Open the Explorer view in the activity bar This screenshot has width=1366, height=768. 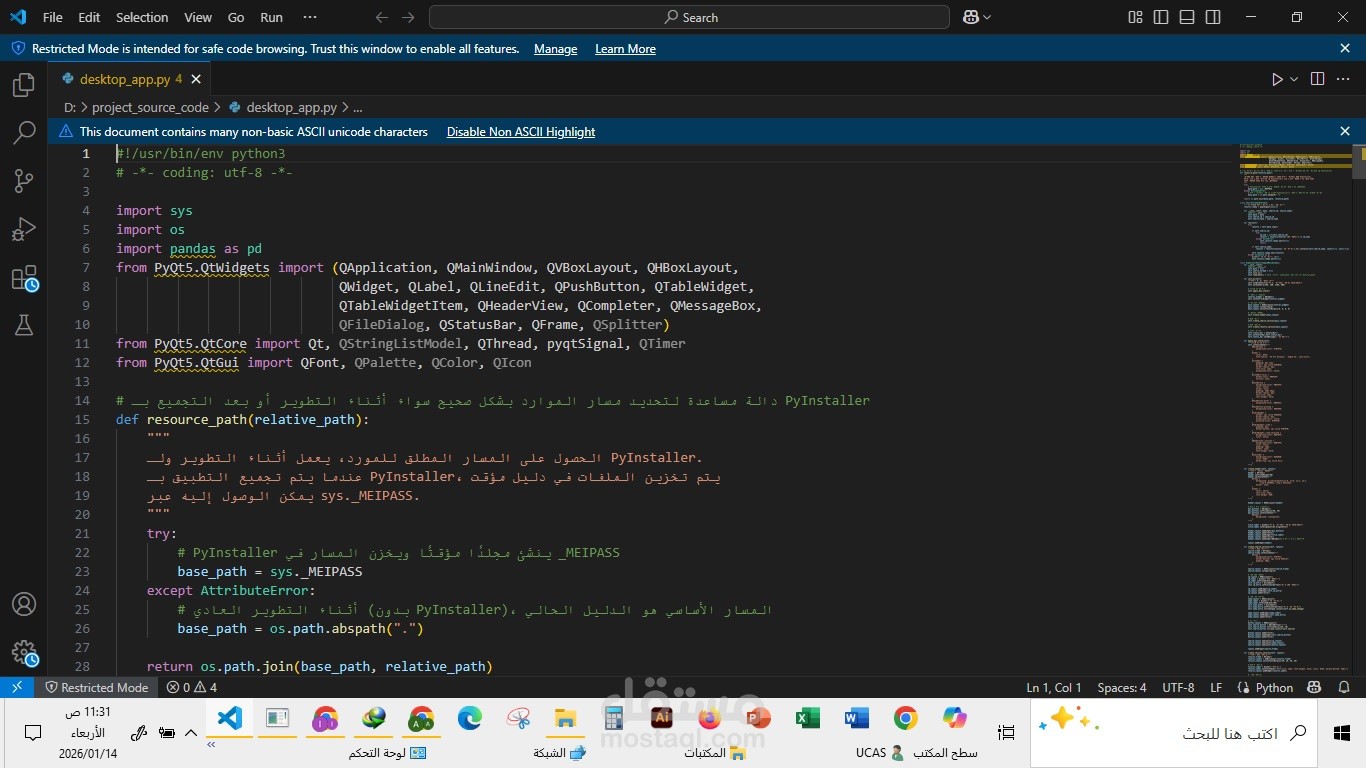click(24, 85)
